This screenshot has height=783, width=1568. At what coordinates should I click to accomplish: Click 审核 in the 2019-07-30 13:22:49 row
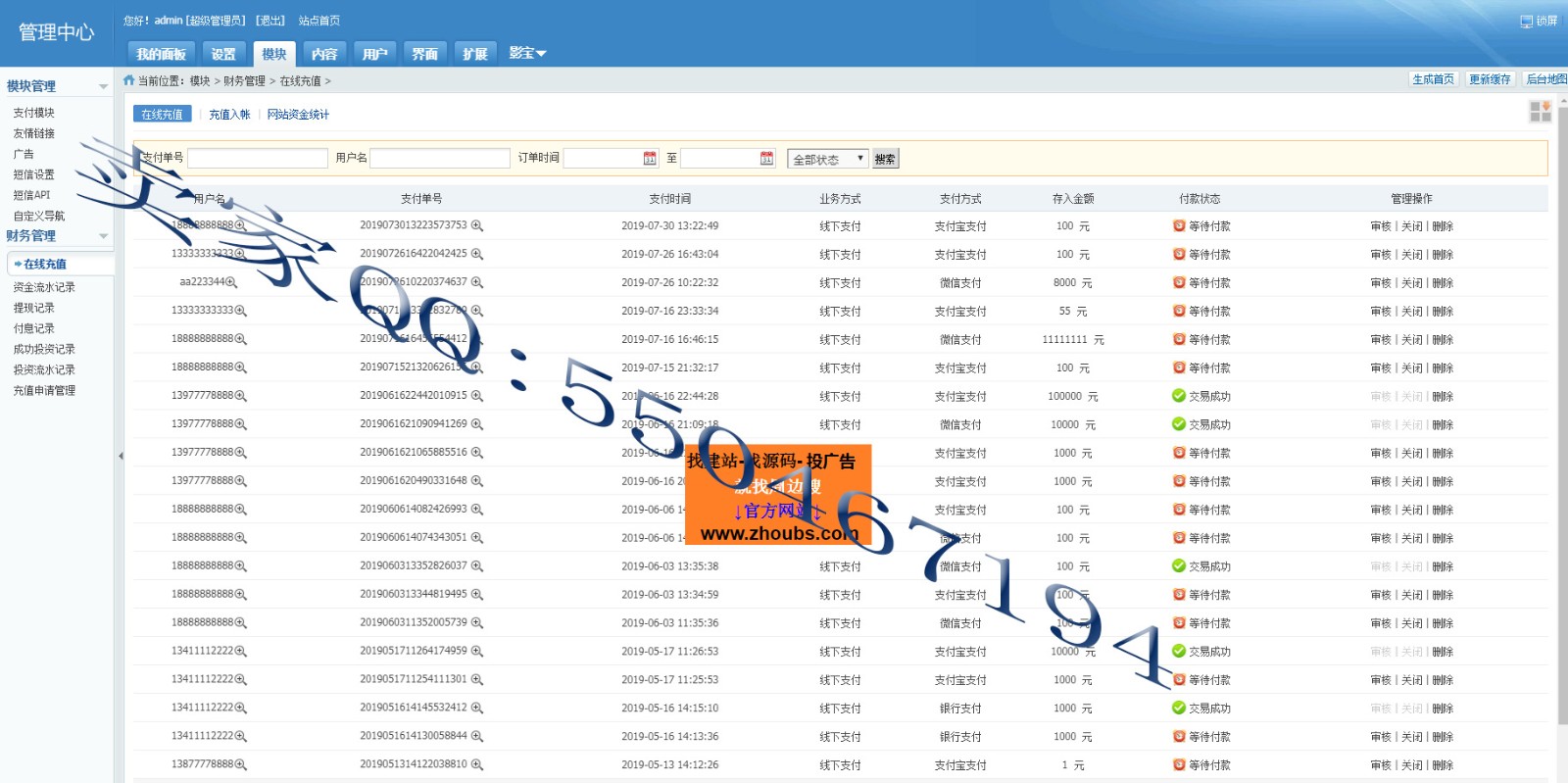click(x=1381, y=226)
